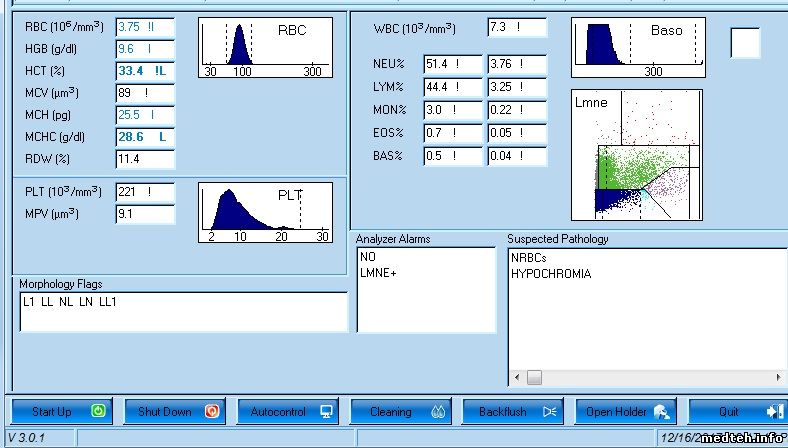Start Cleaning via the water droplets icon
The image size is (788, 448).
coord(437,411)
